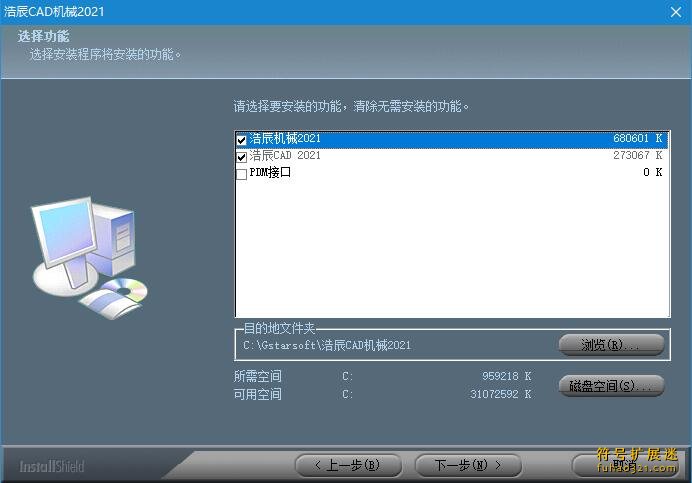
Task: Go back with 上一步(B) button
Action: [x=348, y=465]
